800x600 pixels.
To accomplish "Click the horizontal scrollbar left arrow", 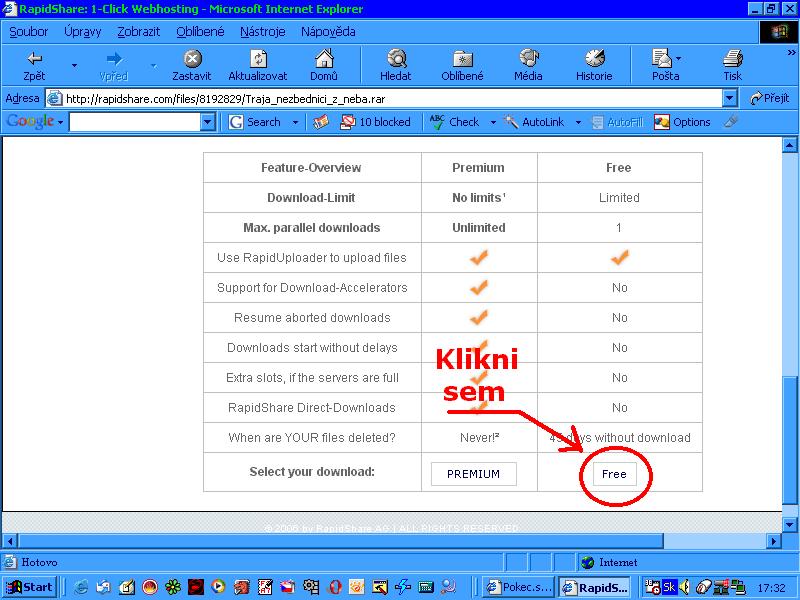I will [x=10, y=540].
